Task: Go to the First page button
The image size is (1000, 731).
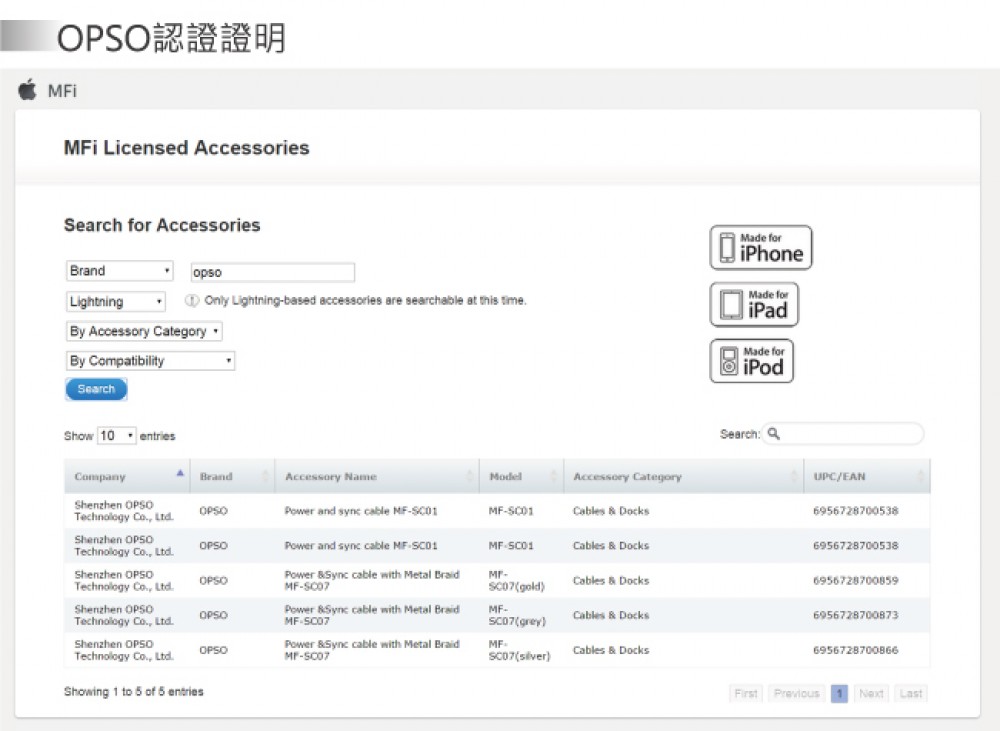Action: point(746,693)
